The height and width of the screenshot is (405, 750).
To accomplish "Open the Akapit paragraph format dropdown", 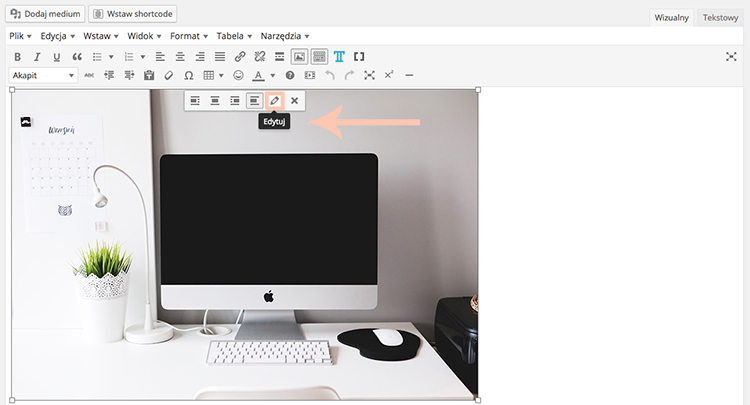I will click(x=43, y=76).
